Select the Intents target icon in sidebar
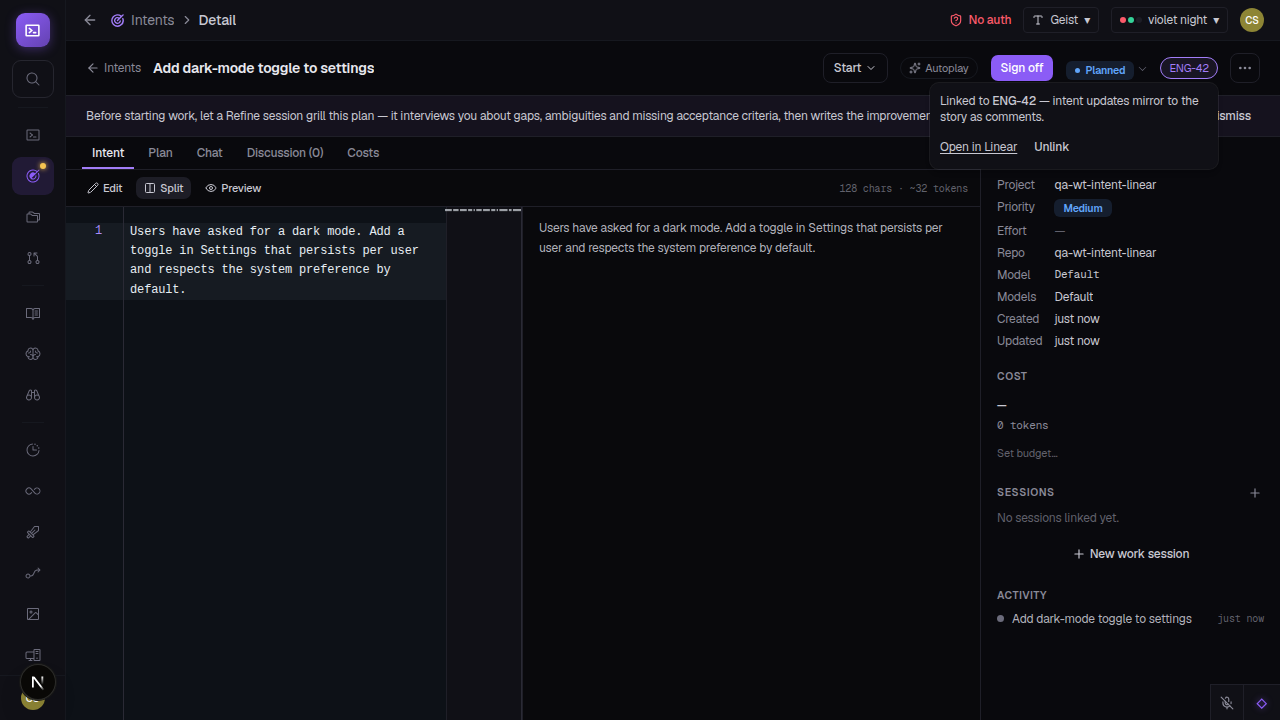Viewport: 1280px width, 720px height. pyautogui.click(x=33, y=176)
